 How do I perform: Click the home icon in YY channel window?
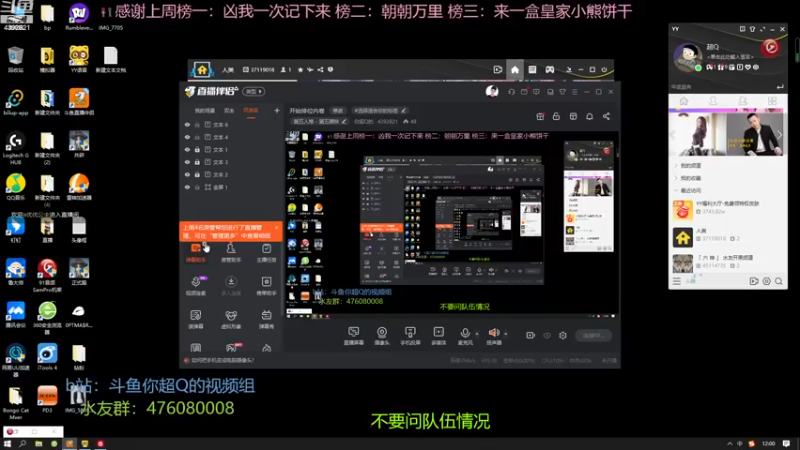[515, 69]
